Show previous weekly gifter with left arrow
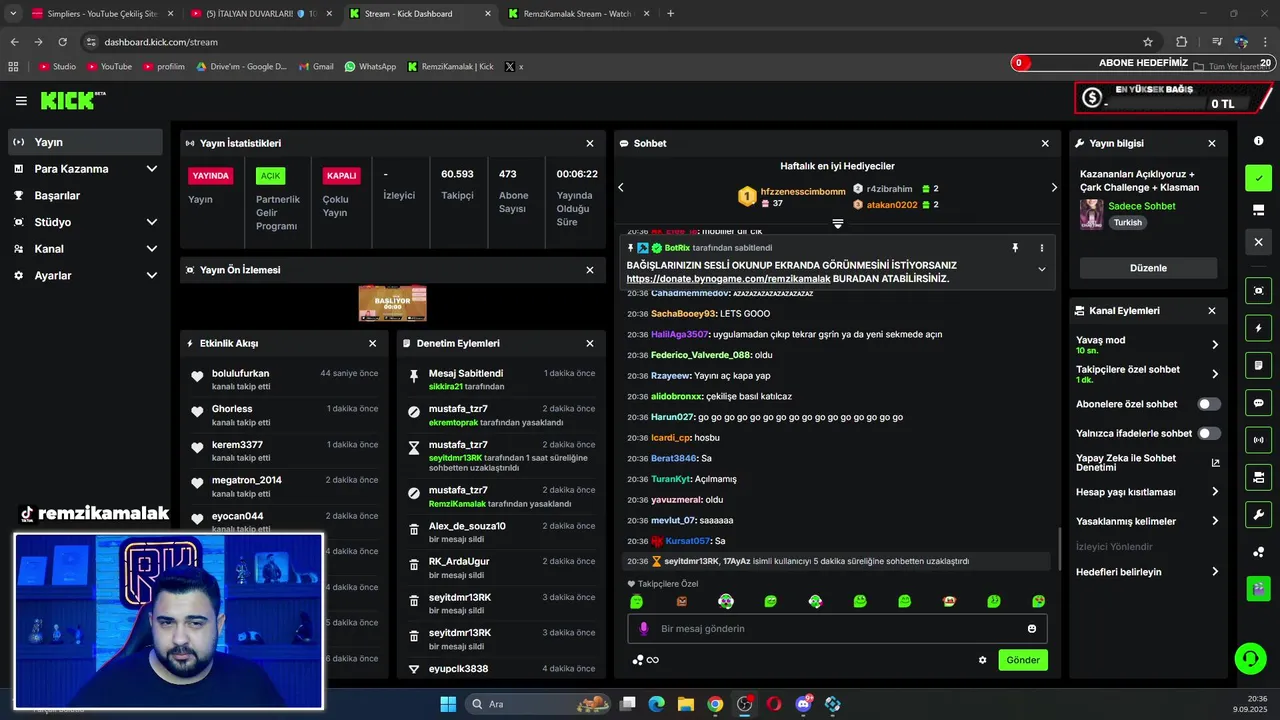This screenshot has height=720, width=1280. click(x=620, y=187)
